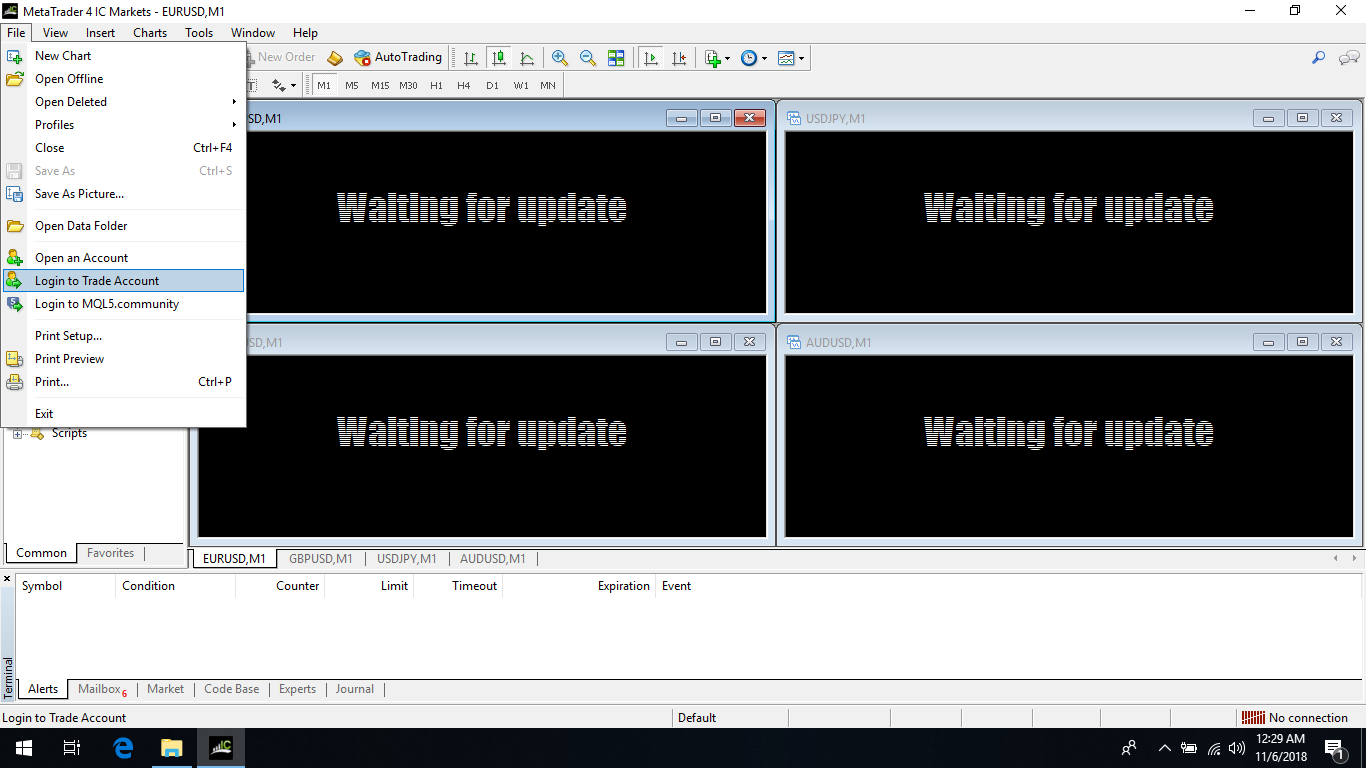Switch to USDJPY,M1 chart tab
1366x768 pixels.
(406, 559)
